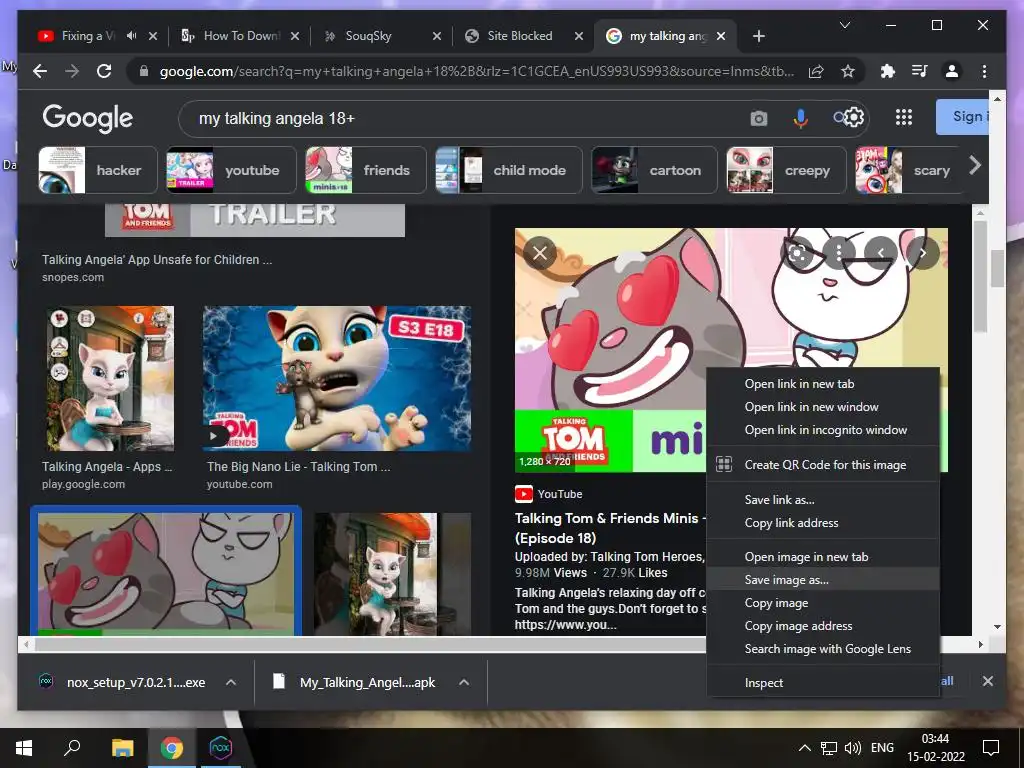Start voice search with microphone icon

coord(801,118)
